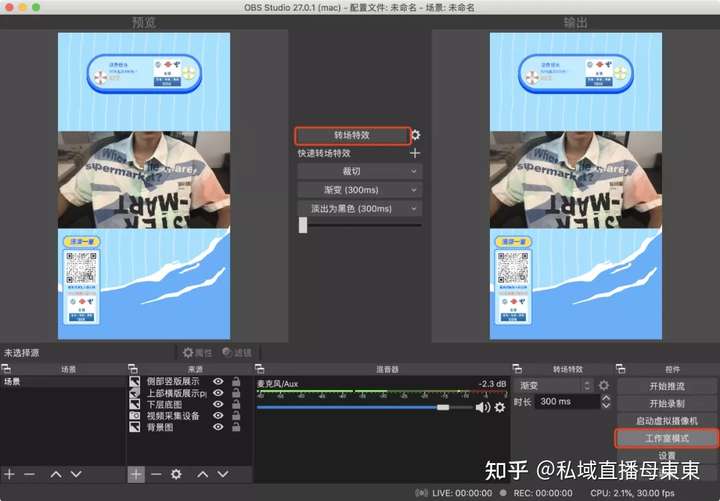Increase transition duration with up stepper

pyautogui.click(x=606, y=398)
